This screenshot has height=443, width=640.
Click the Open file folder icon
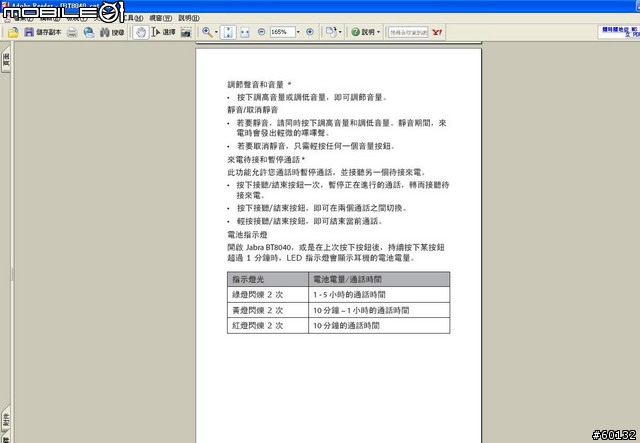pyautogui.click(x=13, y=32)
